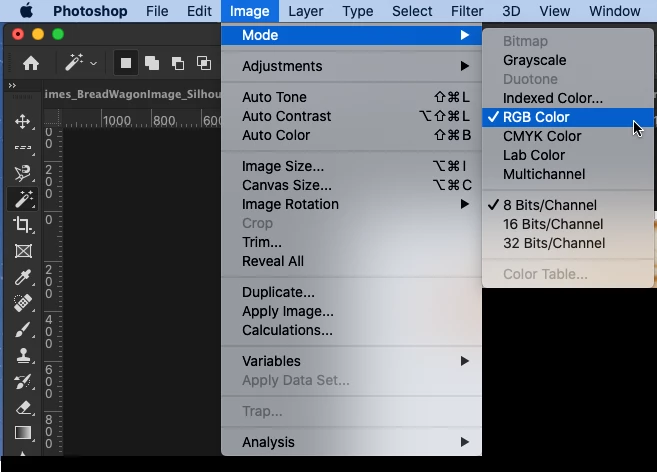The height and width of the screenshot is (472, 657).
Task: Apply Auto Color
Action: tap(352, 135)
